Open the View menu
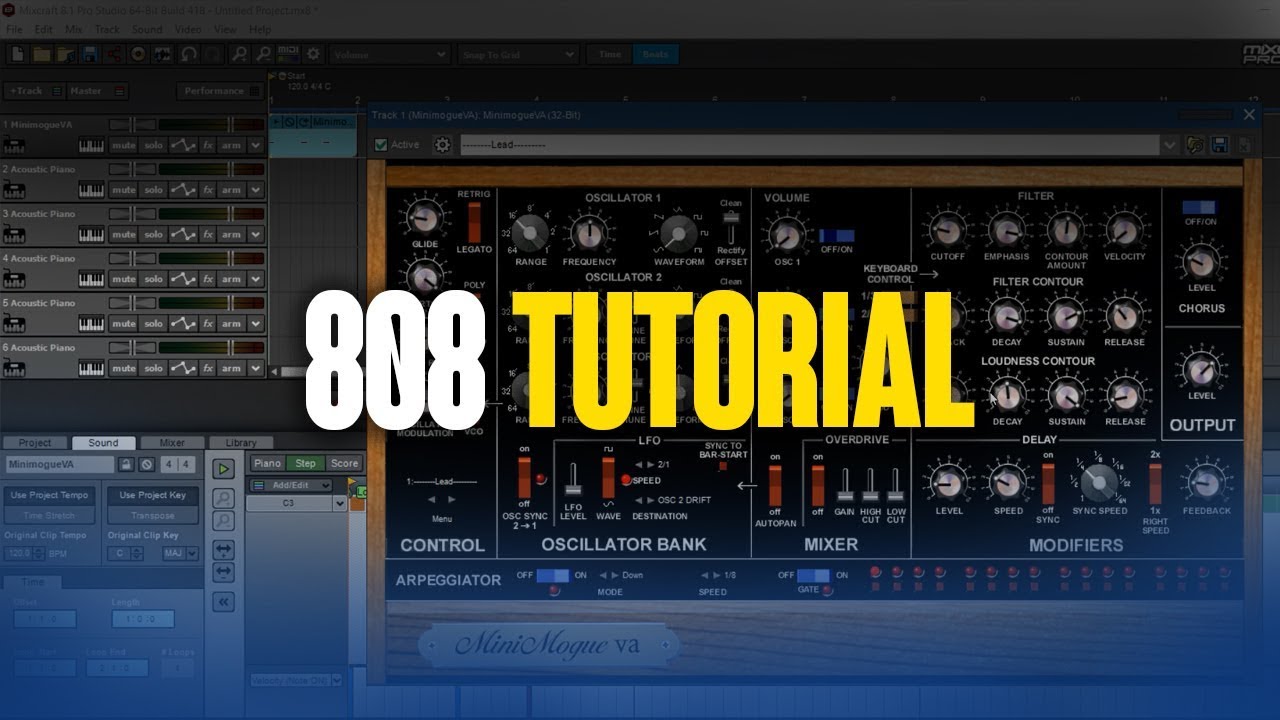Viewport: 1280px width, 720px height. (226, 30)
